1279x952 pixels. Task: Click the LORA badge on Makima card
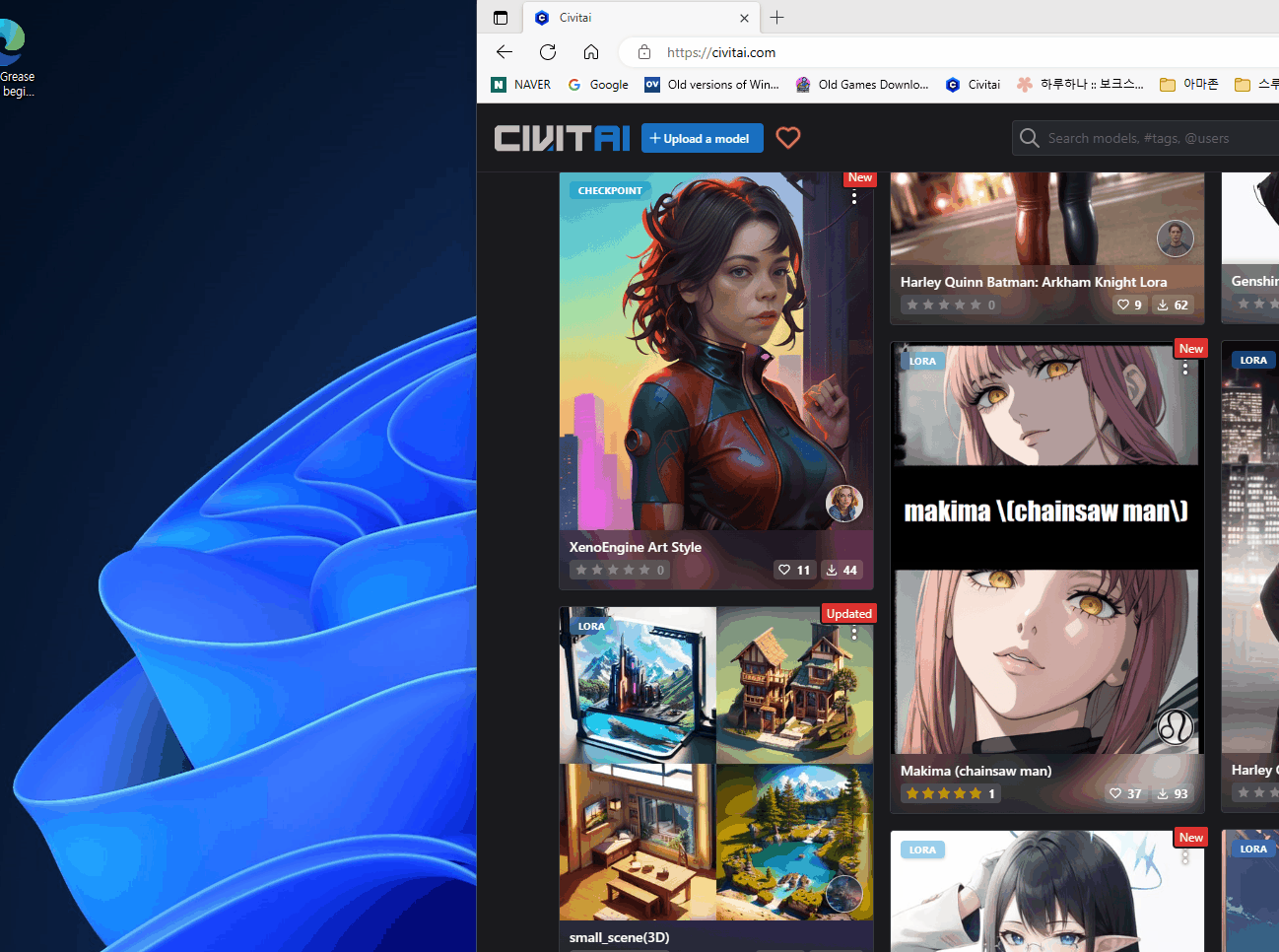tap(922, 361)
